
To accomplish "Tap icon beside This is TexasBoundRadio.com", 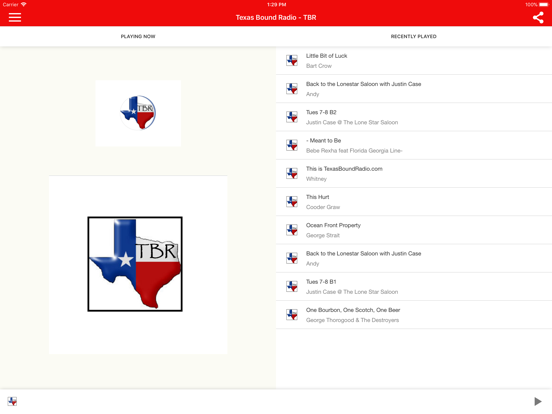I will (292, 174).
